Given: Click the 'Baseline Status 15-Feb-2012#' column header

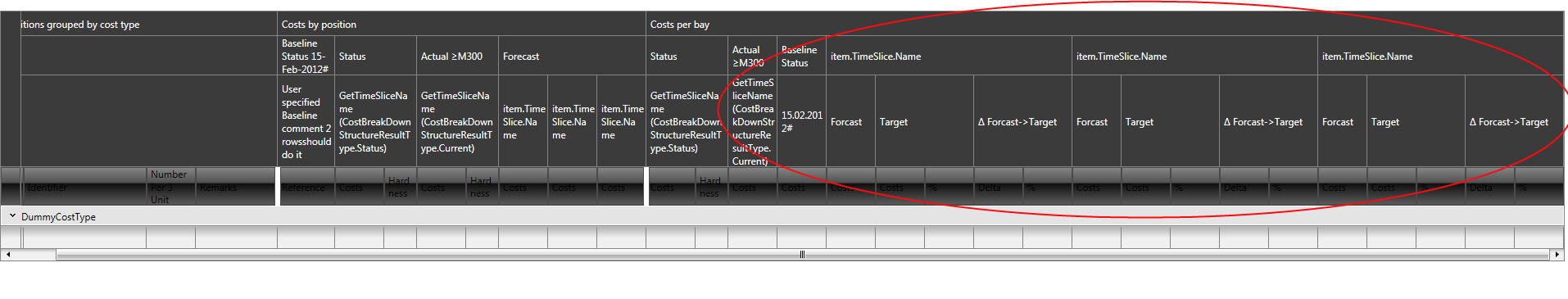Looking at the screenshot, I should (306, 57).
